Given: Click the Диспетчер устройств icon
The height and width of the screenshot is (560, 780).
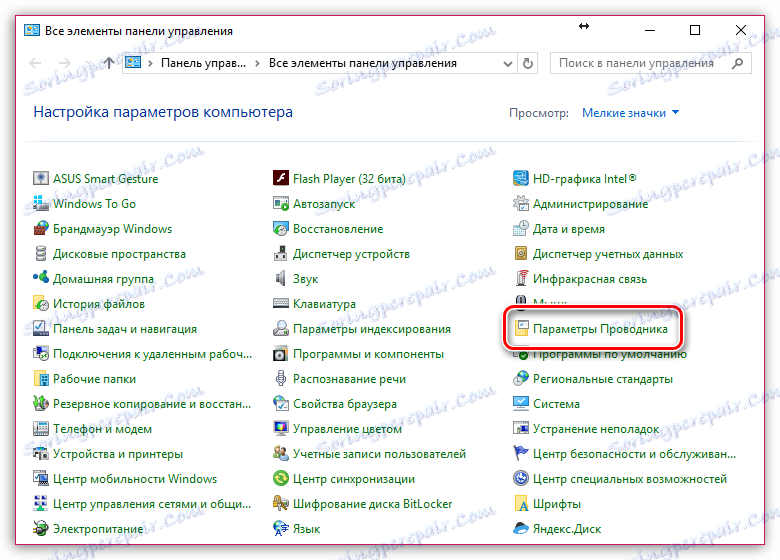Looking at the screenshot, I should (x=281, y=253).
